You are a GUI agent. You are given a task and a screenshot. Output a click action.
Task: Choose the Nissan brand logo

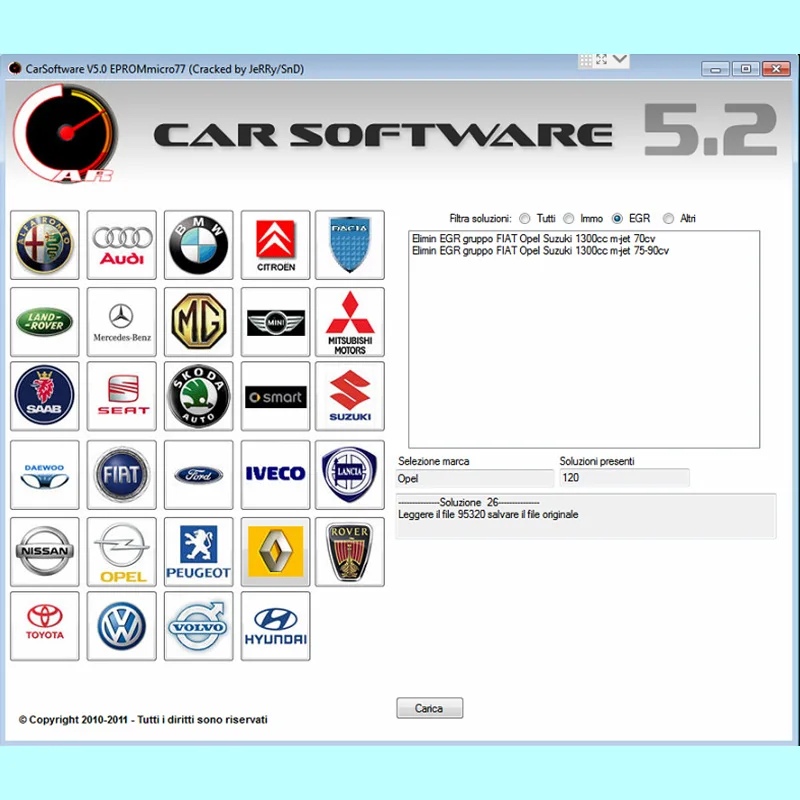click(x=45, y=552)
